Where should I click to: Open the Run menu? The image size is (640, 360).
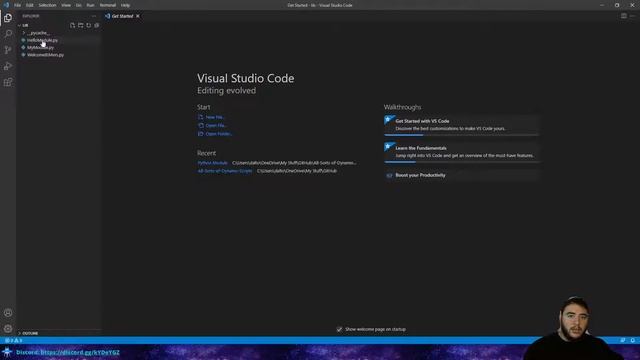(x=90, y=5)
